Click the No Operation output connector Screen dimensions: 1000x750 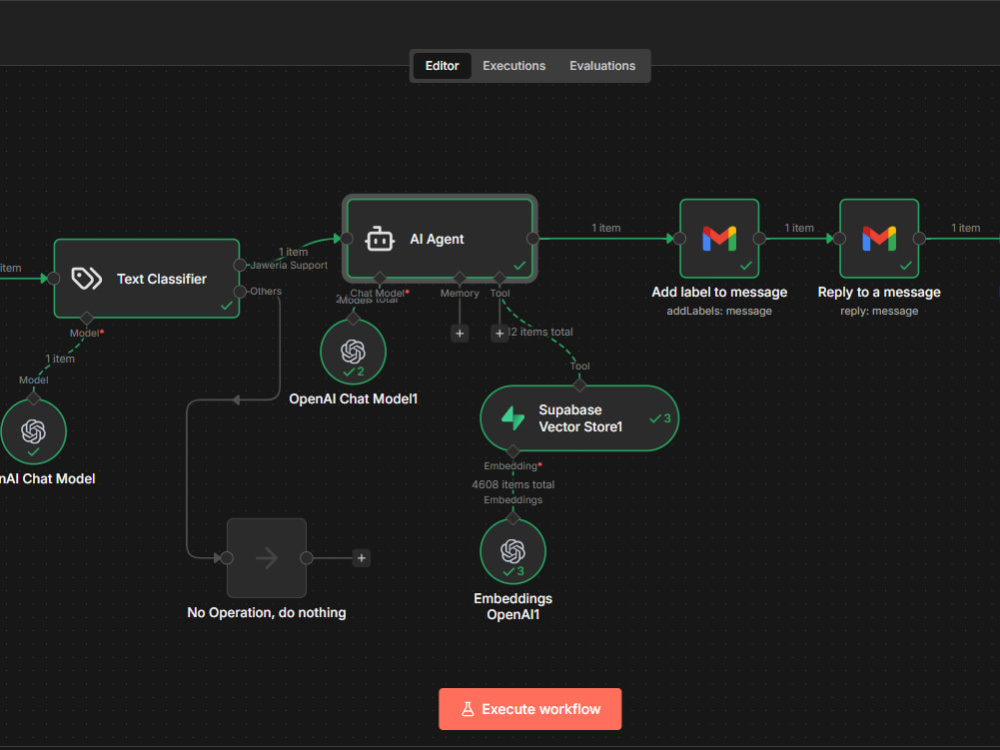coord(306,558)
